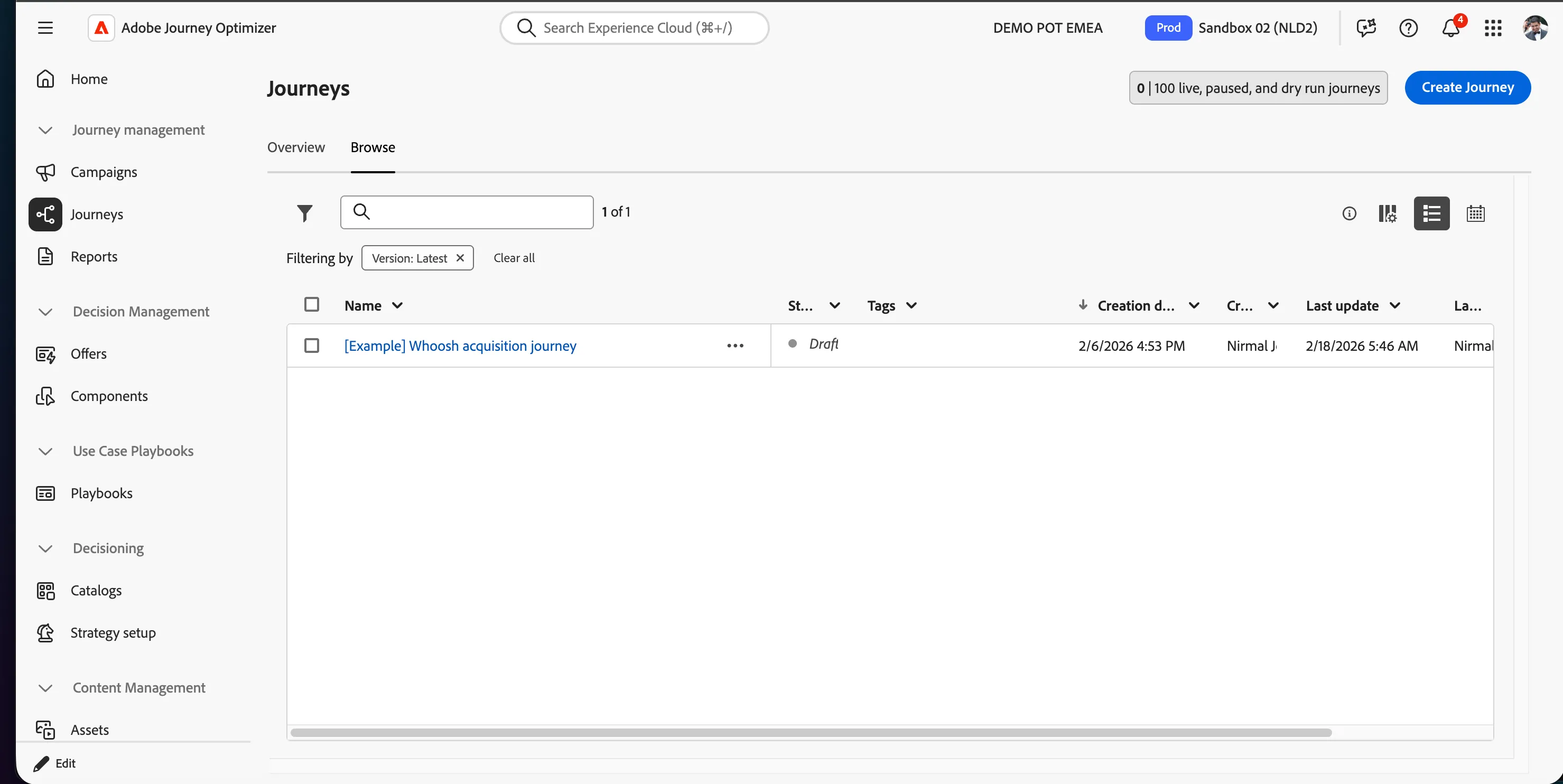Click Clear all filters

click(514, 258)
